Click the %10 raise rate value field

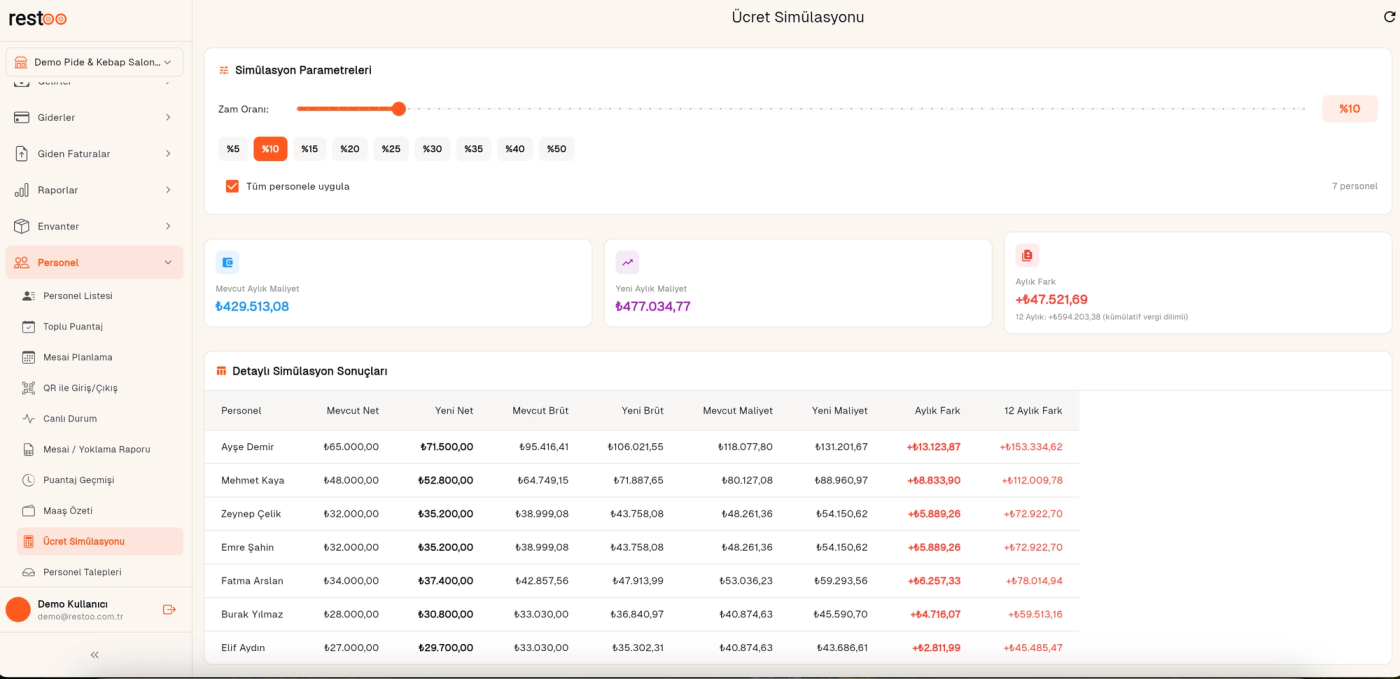click(1349, 109)
